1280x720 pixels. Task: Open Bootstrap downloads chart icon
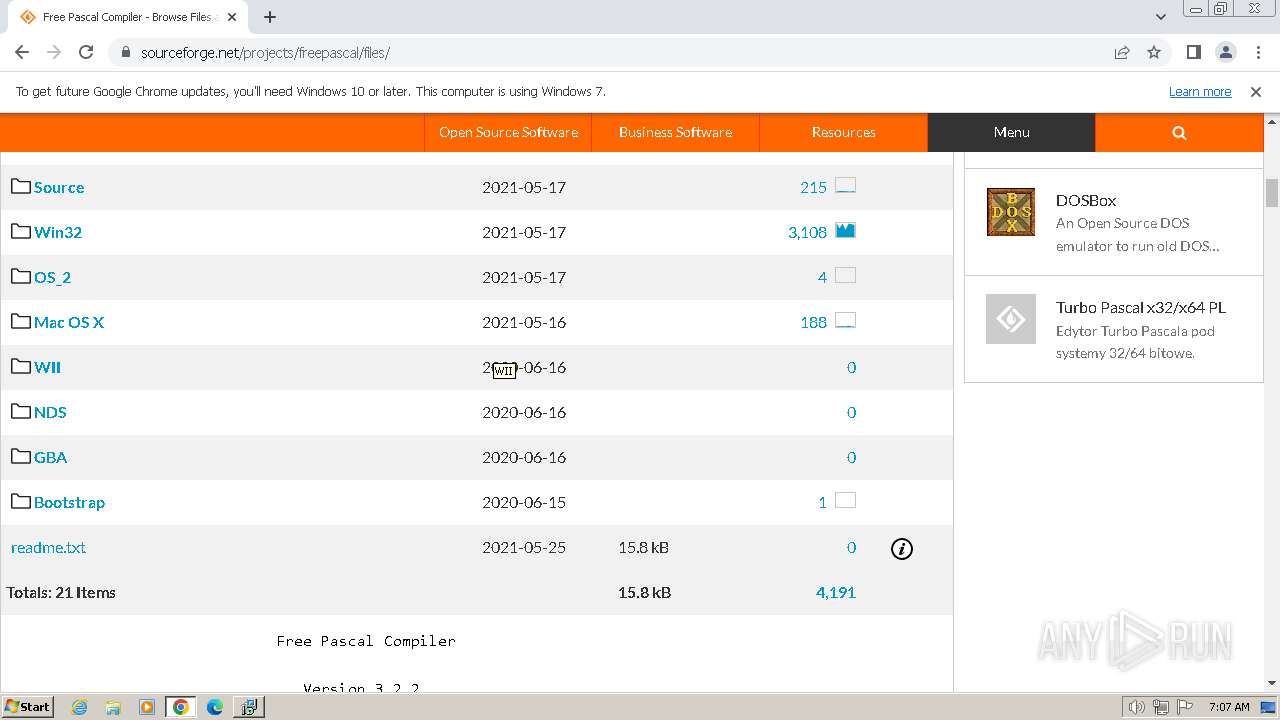[x=845, y=501]
